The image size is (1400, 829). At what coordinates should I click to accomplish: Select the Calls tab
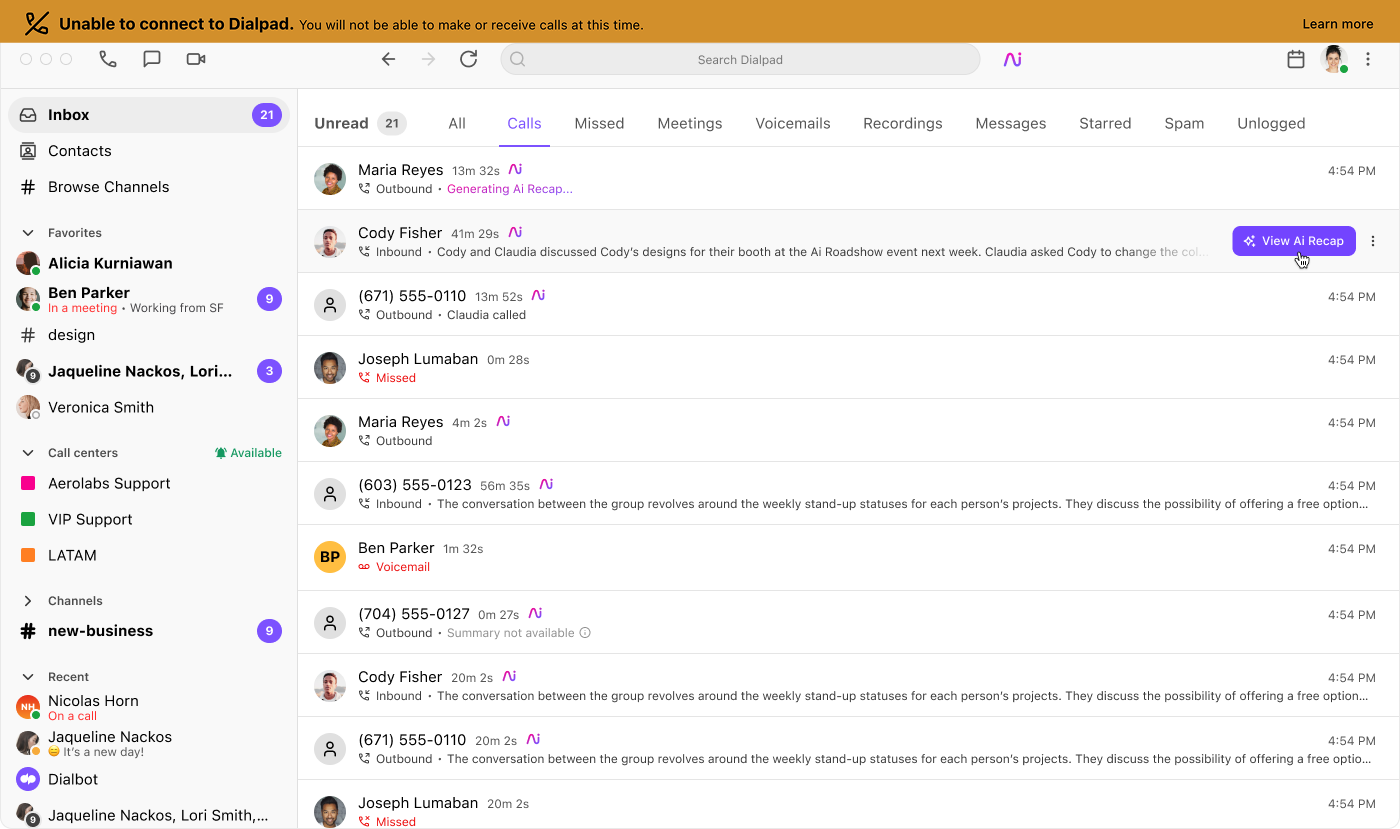524,124
